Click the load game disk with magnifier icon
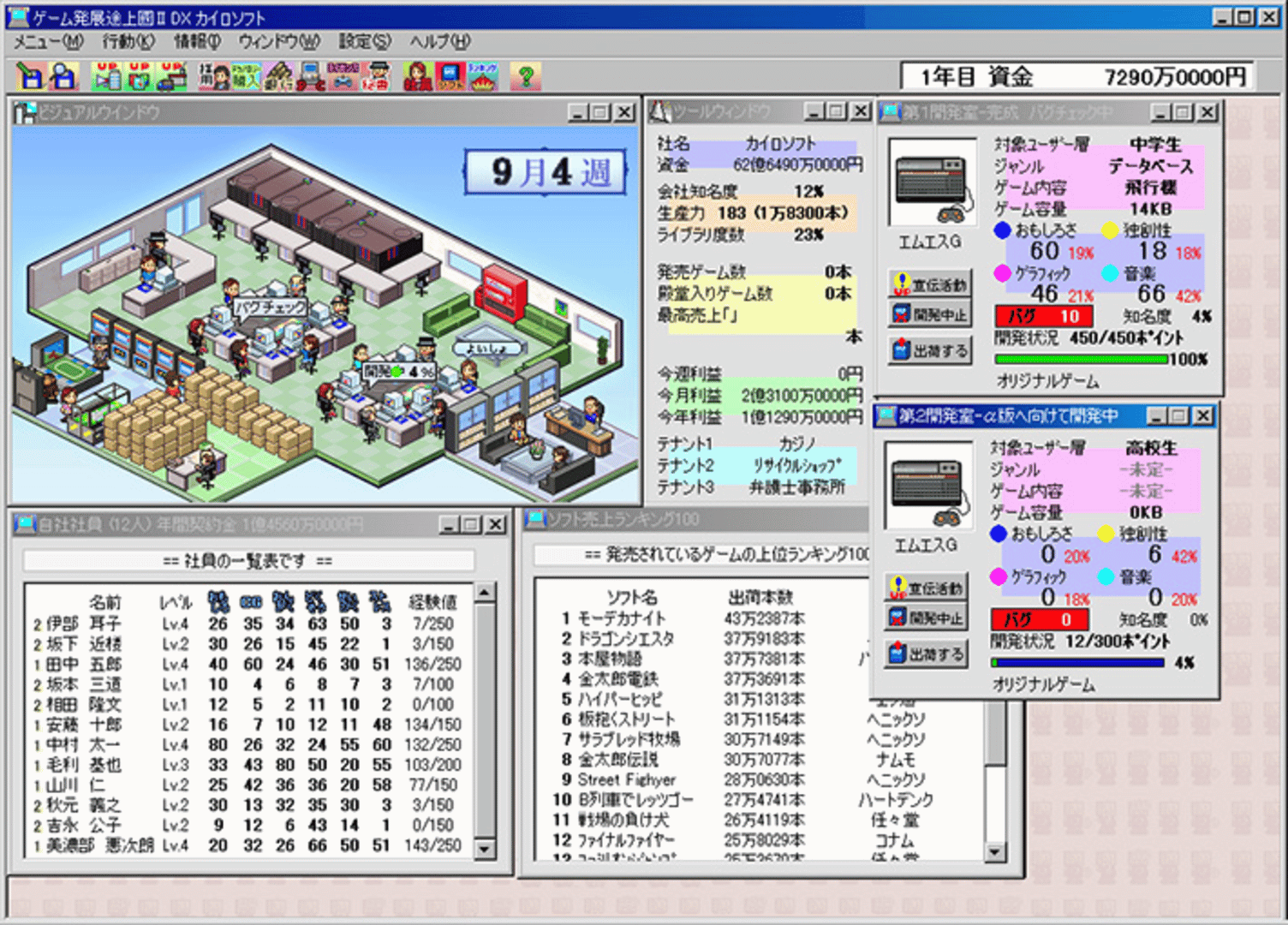Screen dimensions: 1288x925 64,76
